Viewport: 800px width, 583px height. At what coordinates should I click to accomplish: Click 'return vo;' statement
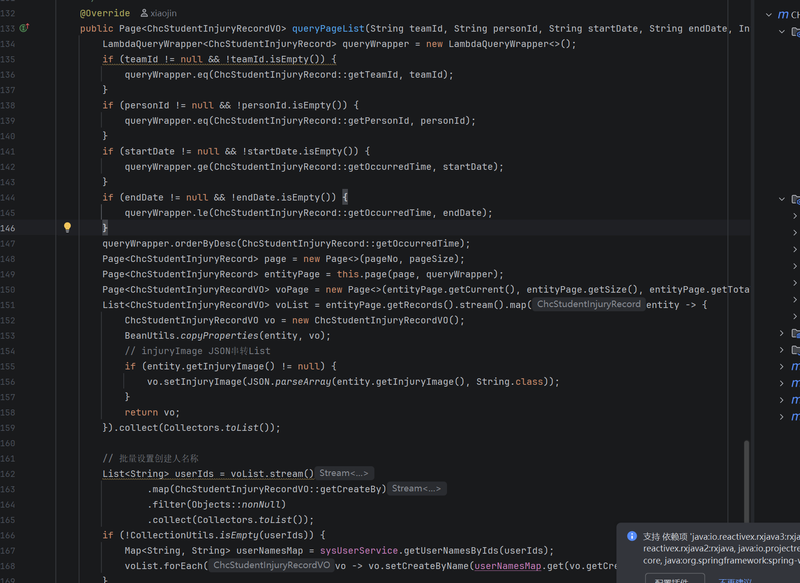(x=152, y=412)
